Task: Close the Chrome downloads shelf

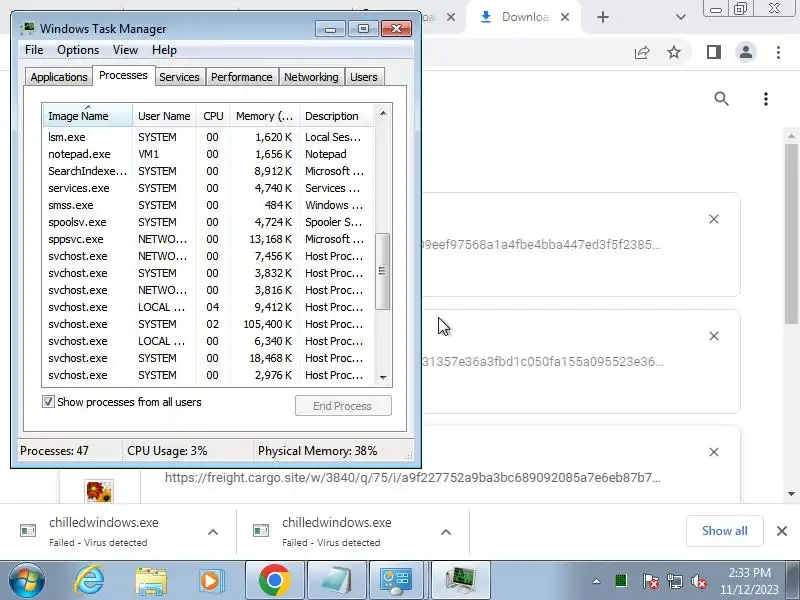Action: pyautogui.click(x=782, y=531)
